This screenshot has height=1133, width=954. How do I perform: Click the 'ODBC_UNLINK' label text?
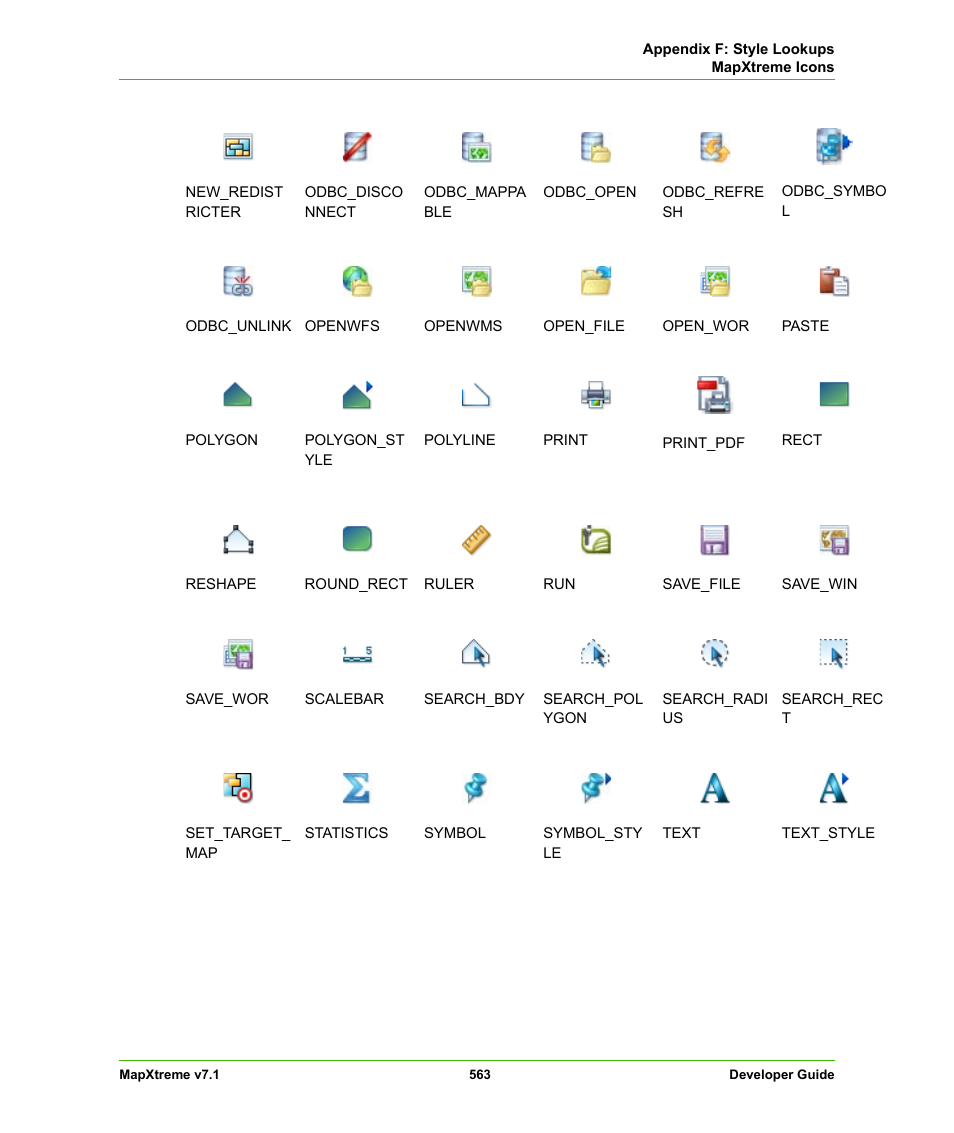point(238,326)
